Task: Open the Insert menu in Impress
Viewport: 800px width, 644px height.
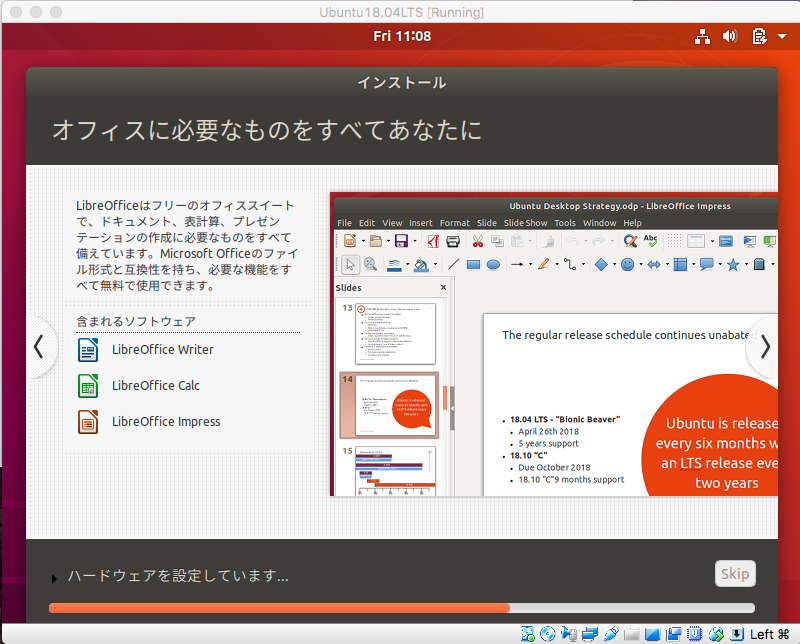Action: tap(420, 223)
